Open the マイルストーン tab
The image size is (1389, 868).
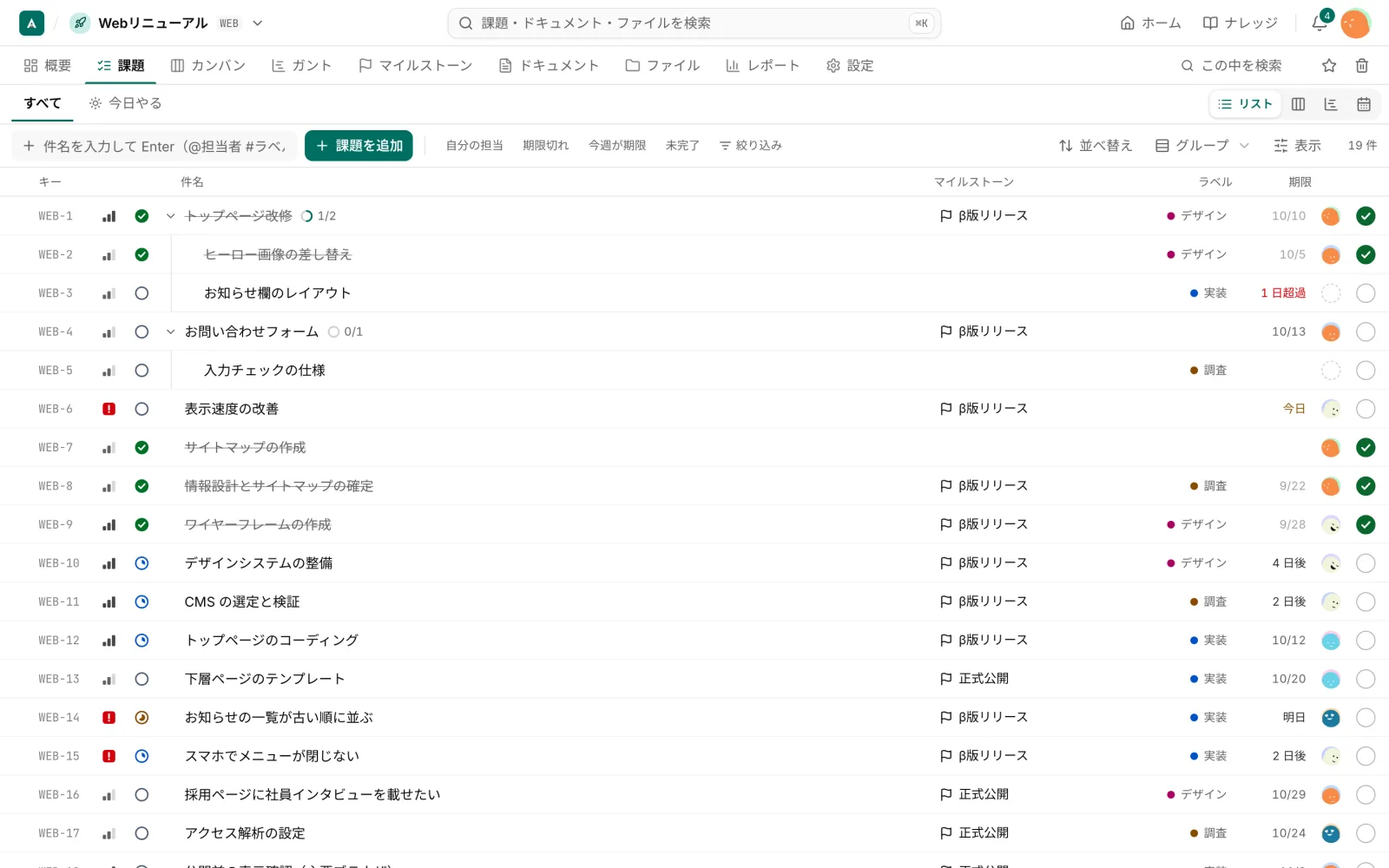tap(415, 65)
